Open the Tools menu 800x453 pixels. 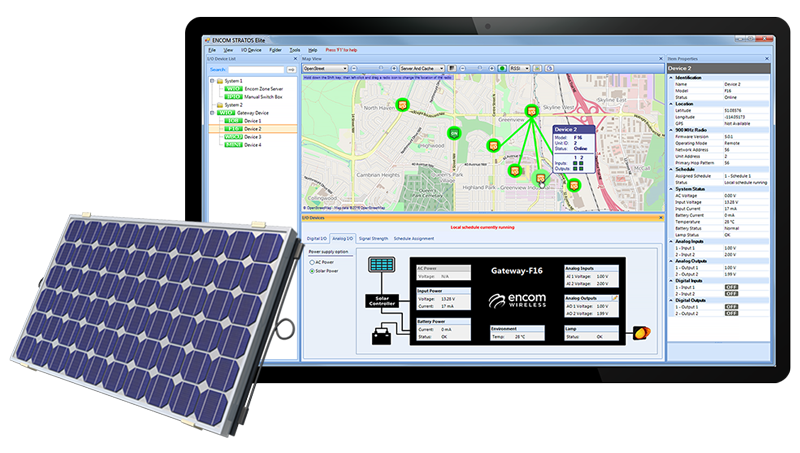coord(295,50)
